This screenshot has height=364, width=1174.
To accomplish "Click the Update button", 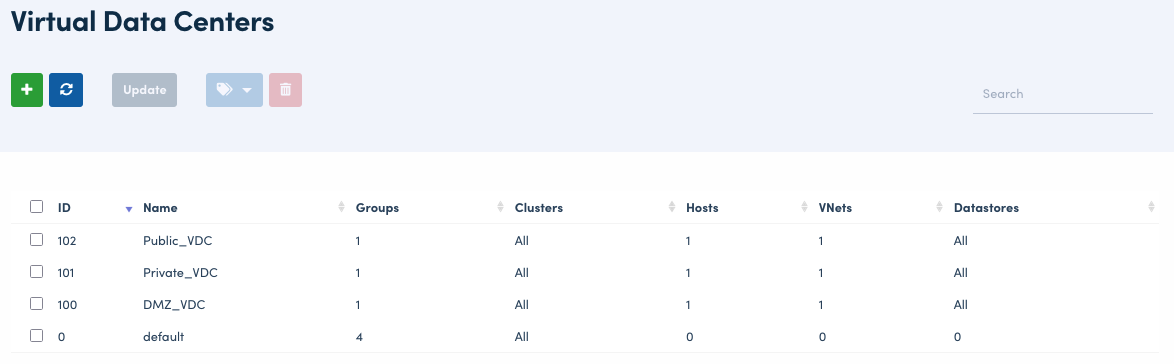I will point(145,90).
